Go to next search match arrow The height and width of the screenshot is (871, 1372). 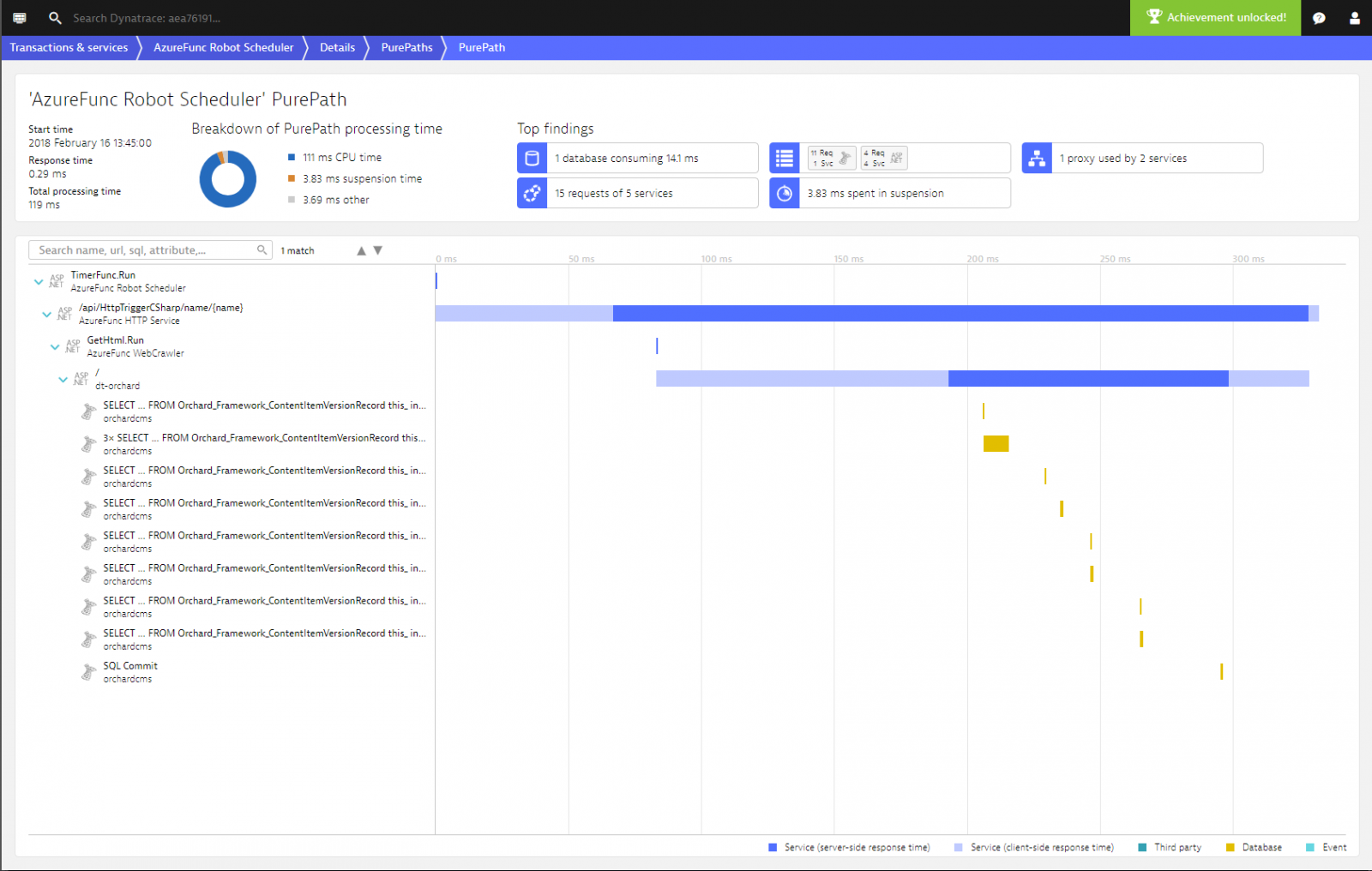click(377, 250)
